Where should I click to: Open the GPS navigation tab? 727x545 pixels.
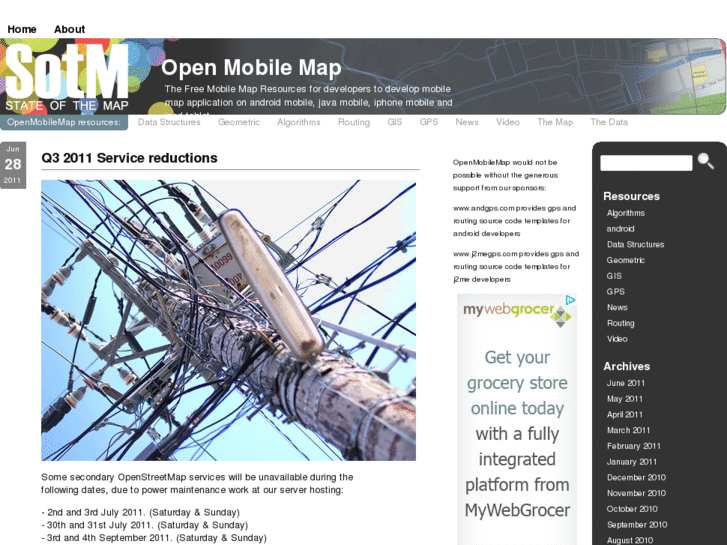pyautogui.click(x=429, y=122)
